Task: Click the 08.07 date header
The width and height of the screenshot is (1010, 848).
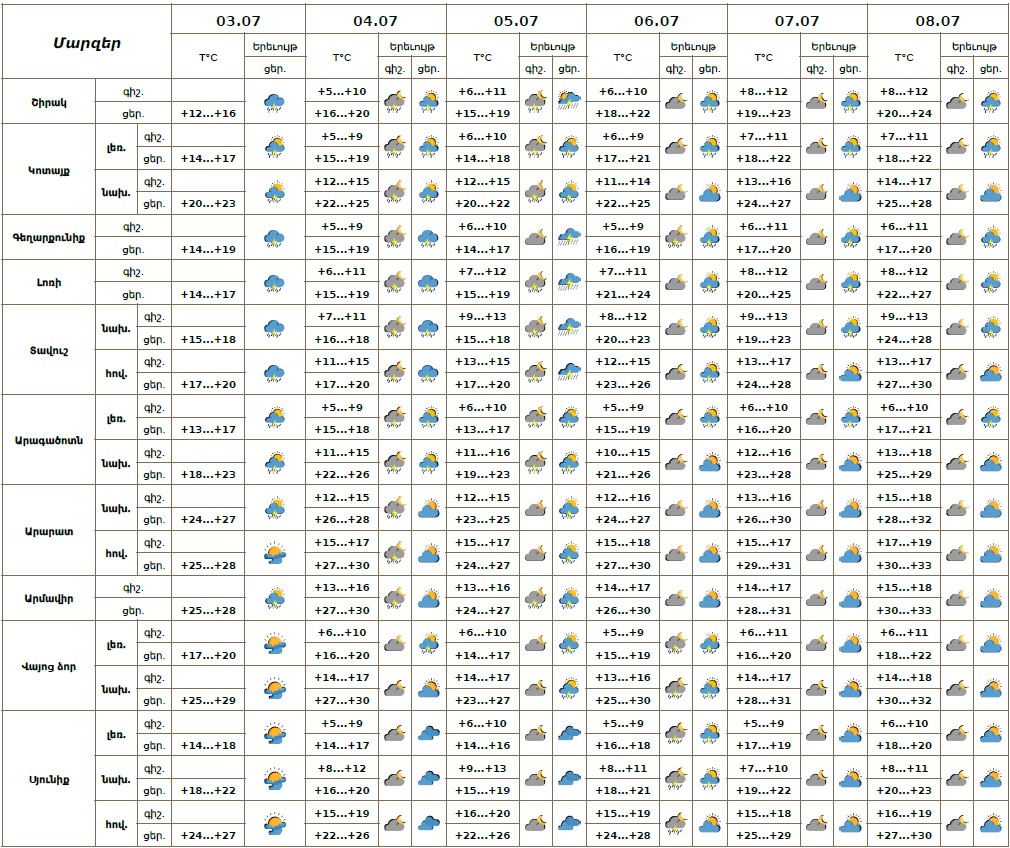Action: (938, 21)
